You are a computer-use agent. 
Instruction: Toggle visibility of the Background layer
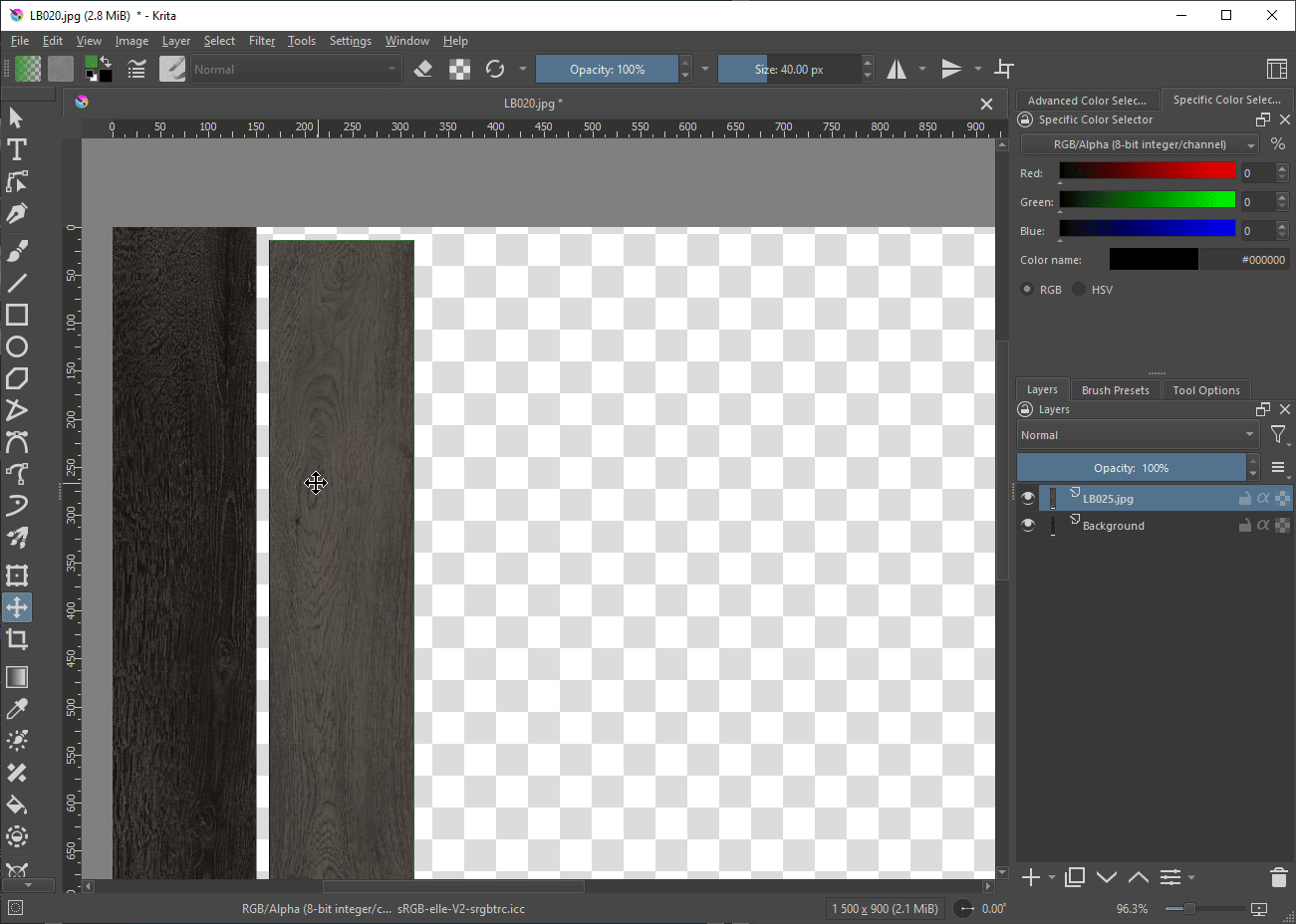click(x=1028, y=525)
